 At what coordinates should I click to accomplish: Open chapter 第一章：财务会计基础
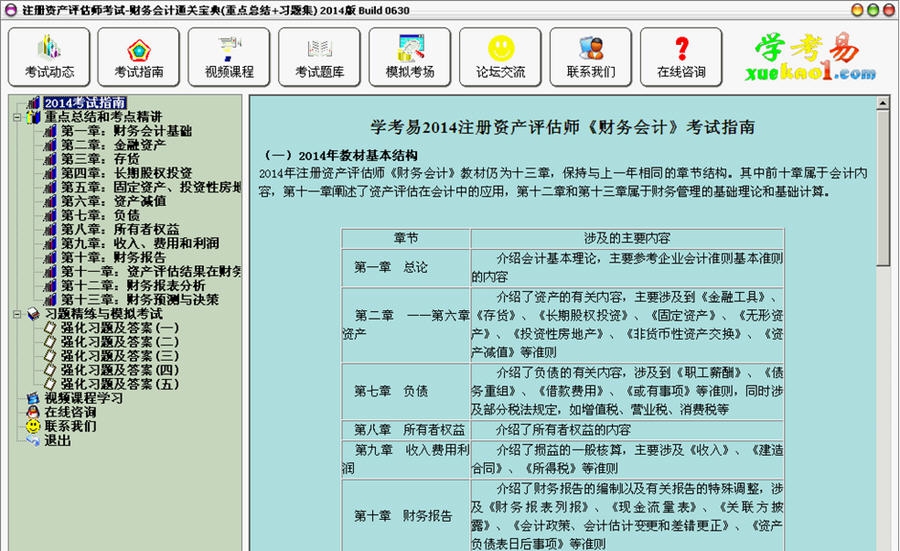click(x=126, y=131)
